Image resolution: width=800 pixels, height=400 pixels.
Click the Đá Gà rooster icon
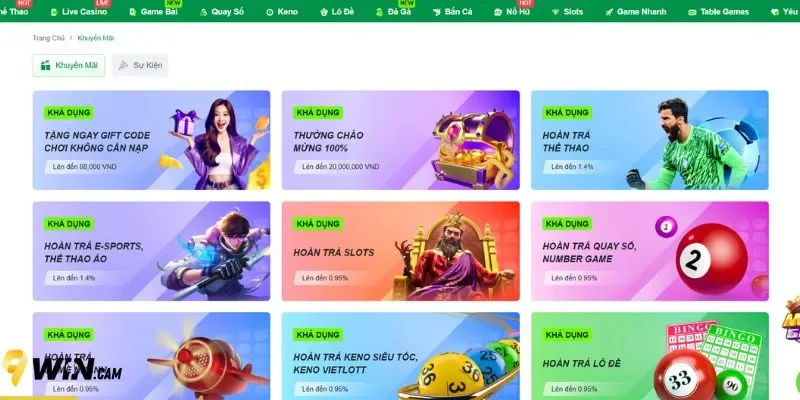coord(379,12)
